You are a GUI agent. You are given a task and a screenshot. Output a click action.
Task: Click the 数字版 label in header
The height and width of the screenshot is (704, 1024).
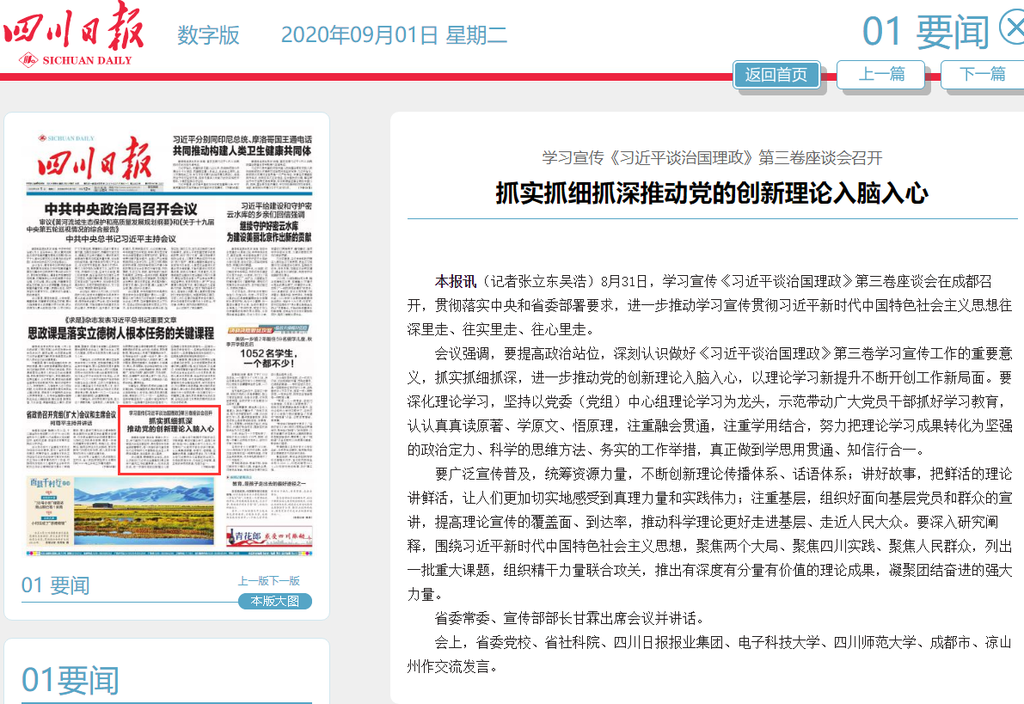[x=208, y=35]
